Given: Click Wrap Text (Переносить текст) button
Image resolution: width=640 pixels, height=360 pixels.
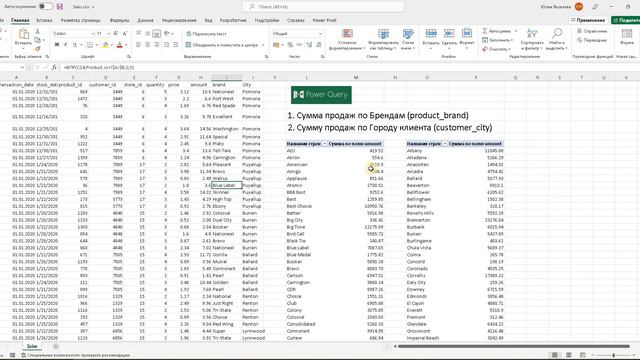Looking at the screenshot, I should 206,34.
